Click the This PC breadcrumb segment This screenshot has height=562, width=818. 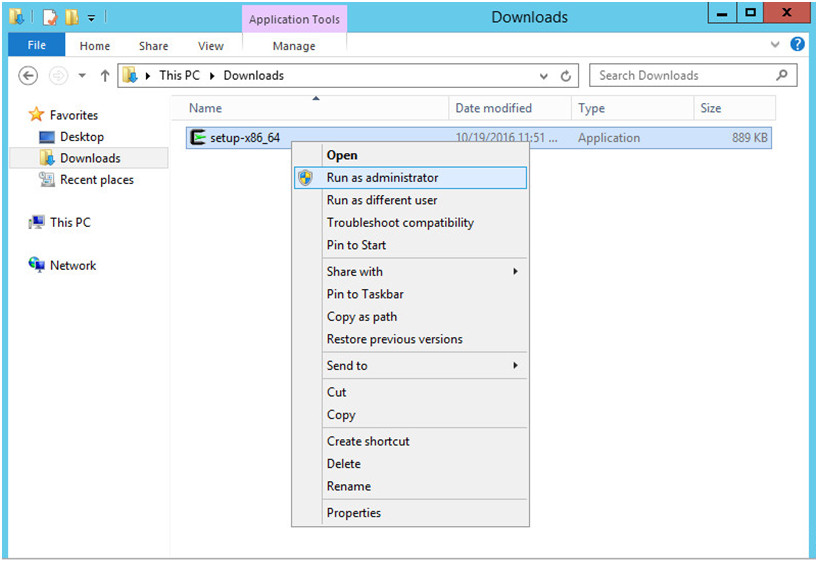(179, 76)
